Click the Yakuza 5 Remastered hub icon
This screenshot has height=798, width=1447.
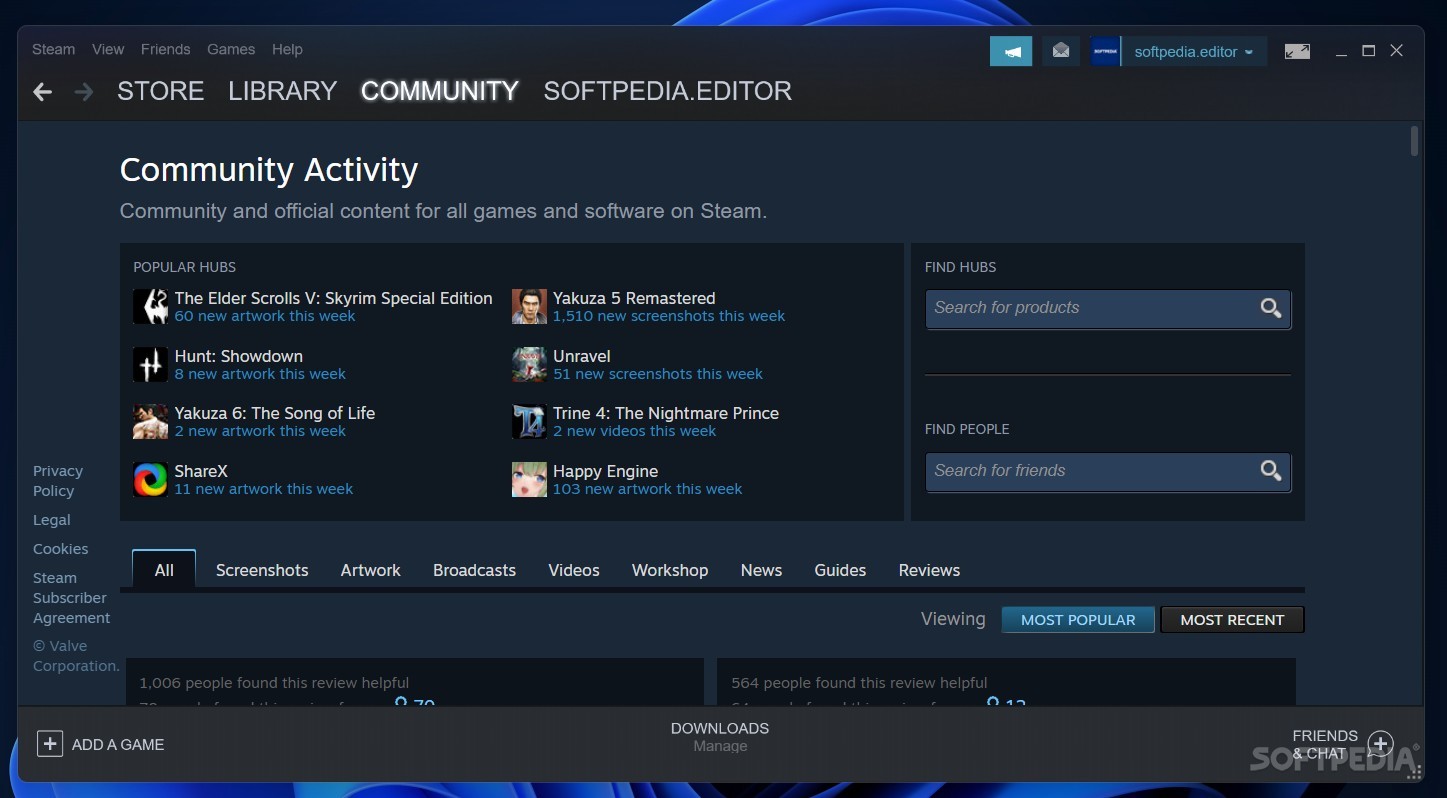(530, 306)
